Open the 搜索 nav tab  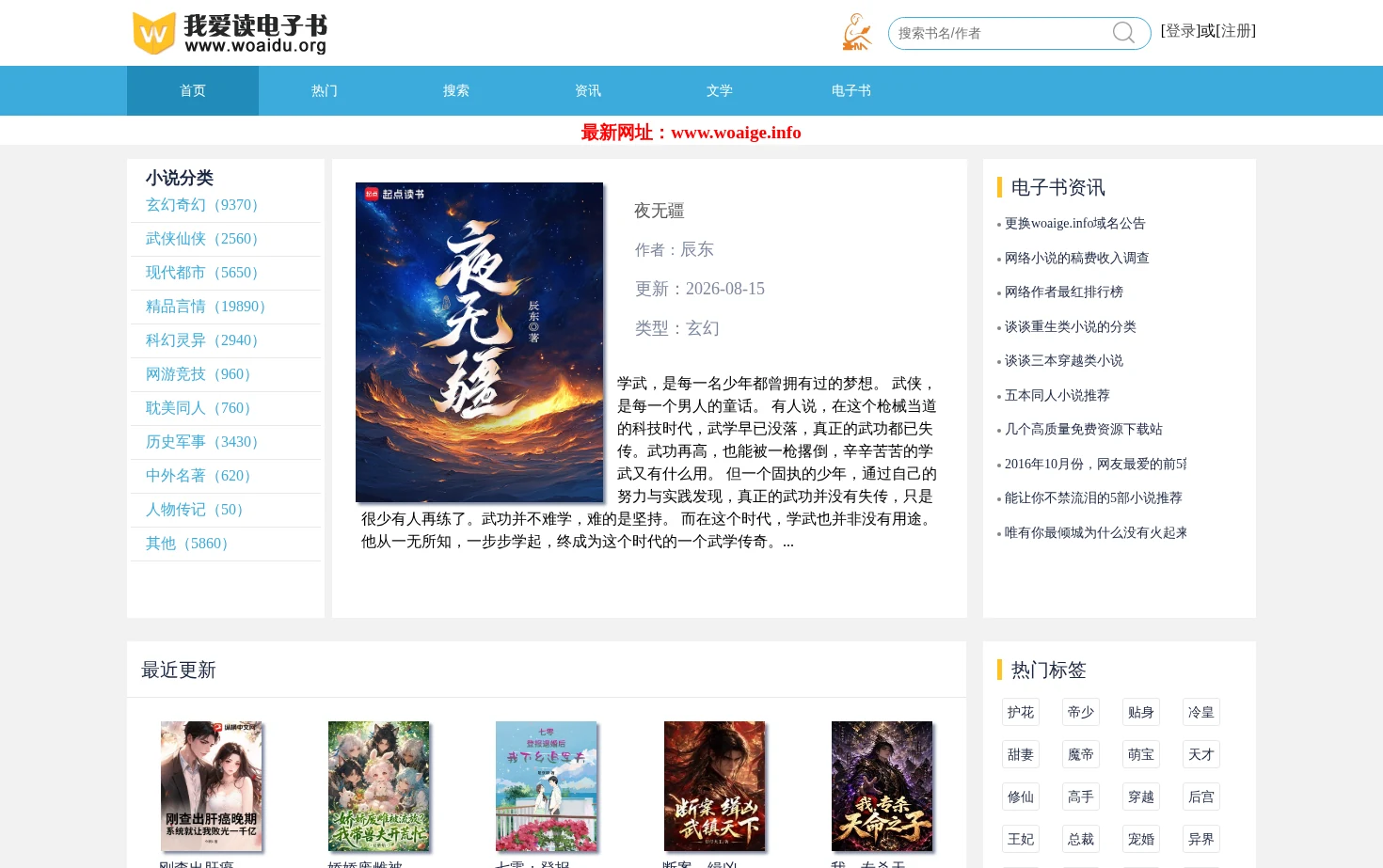pyautogui.click(x=456, y=90)
